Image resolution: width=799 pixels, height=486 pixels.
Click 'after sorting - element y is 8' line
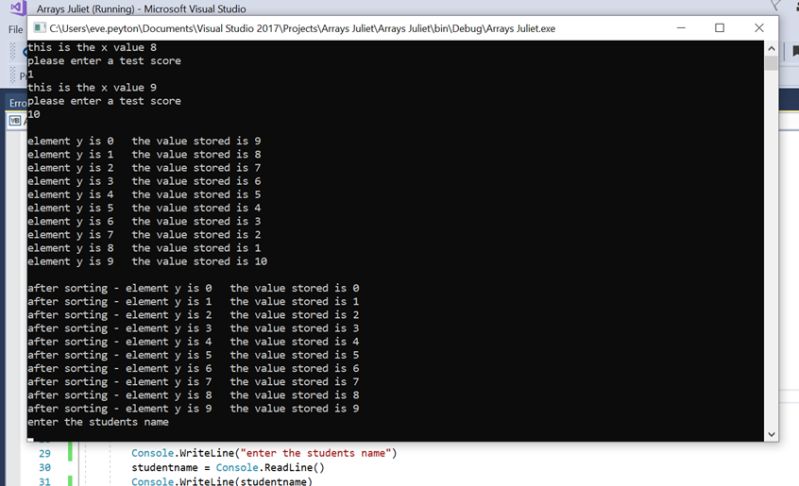click(193, 395)
